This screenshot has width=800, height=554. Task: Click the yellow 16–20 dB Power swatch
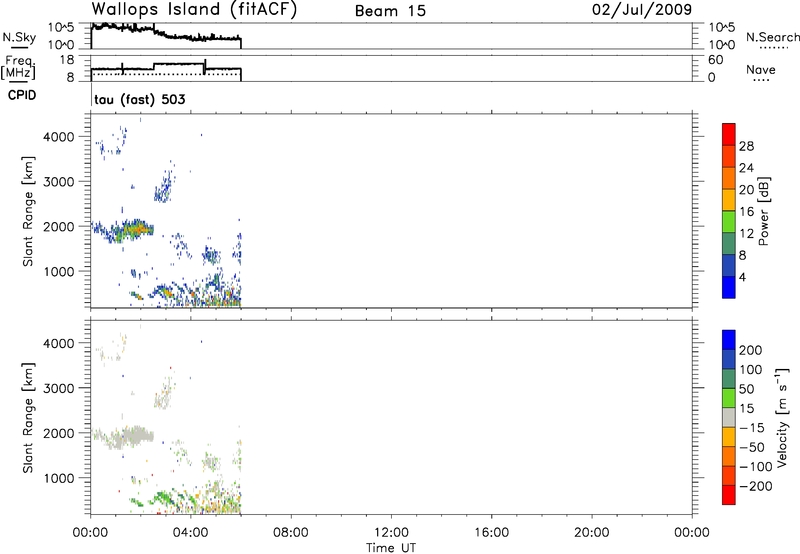pos(729,199)
